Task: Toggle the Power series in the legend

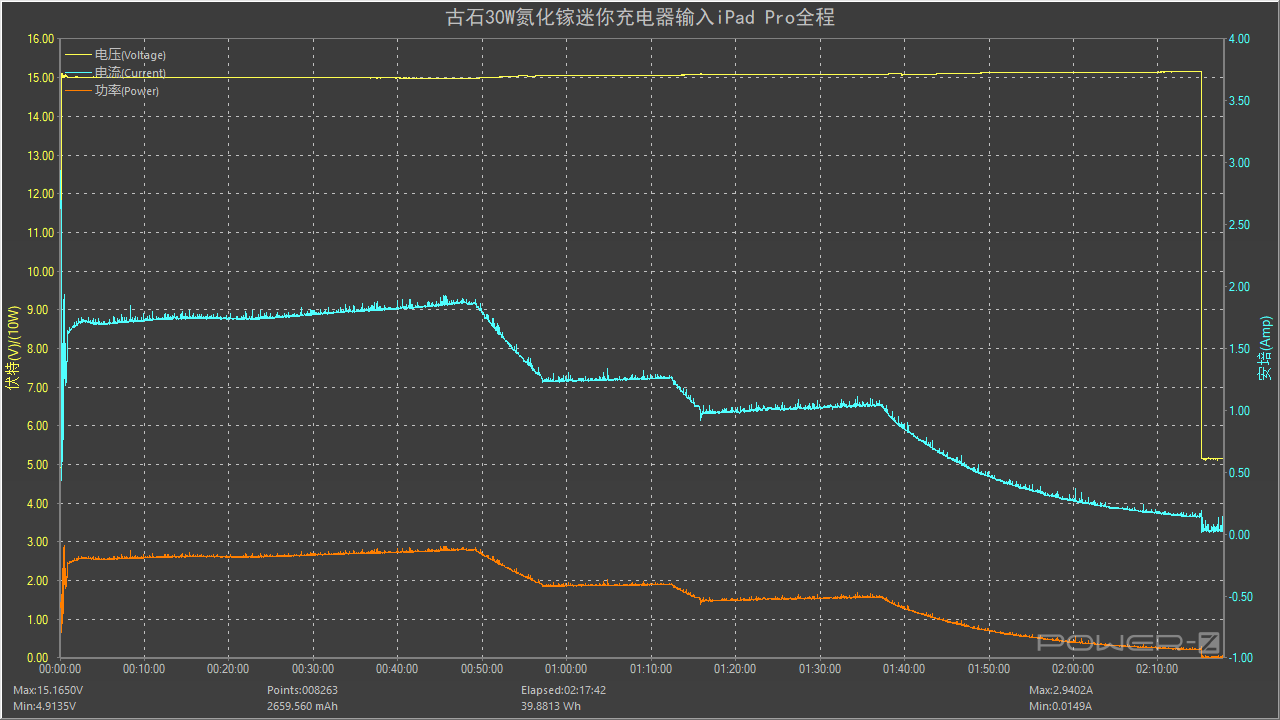Action: pos(126,91)
